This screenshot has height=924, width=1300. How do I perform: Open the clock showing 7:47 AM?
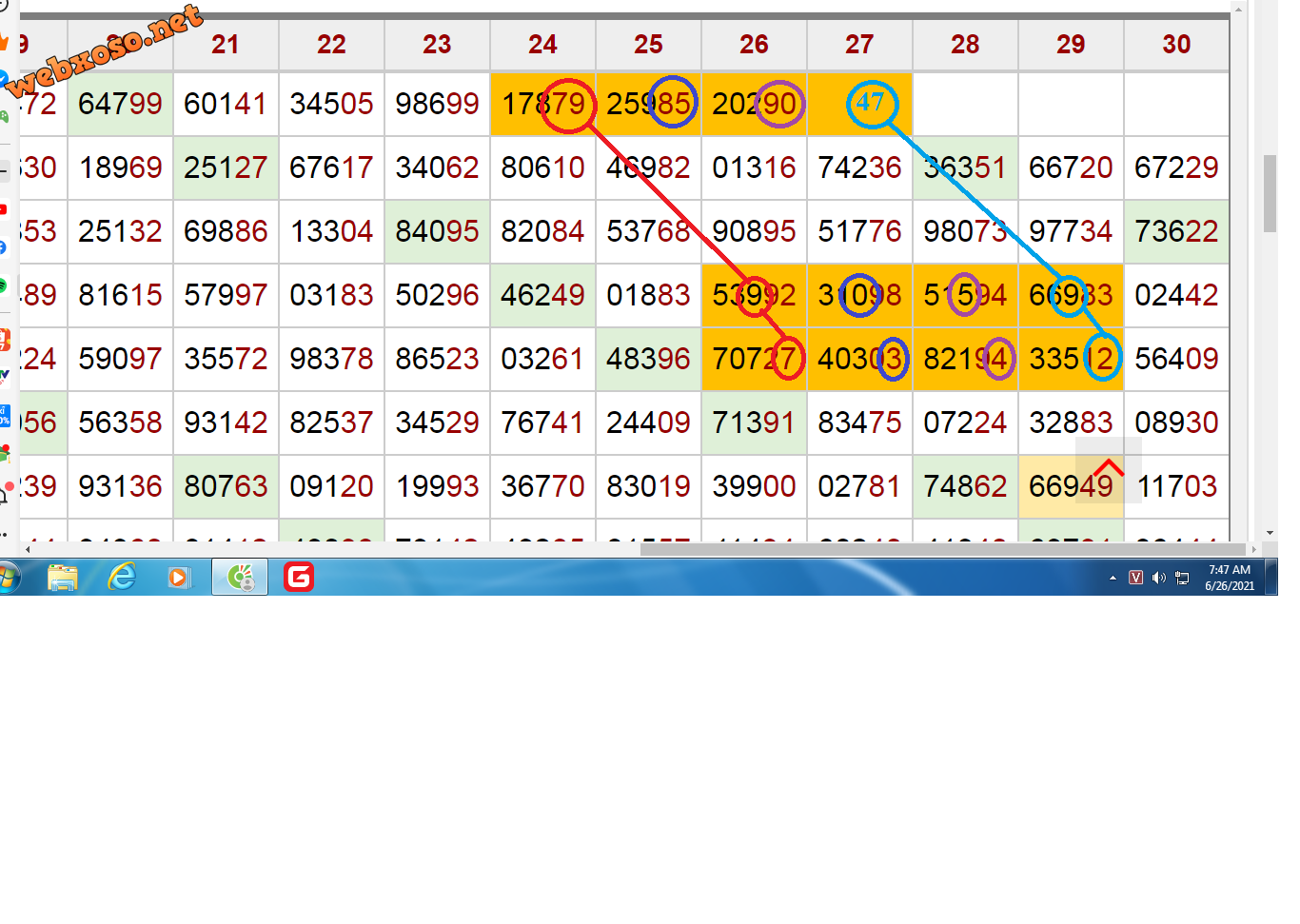(x=1230, y=578)
